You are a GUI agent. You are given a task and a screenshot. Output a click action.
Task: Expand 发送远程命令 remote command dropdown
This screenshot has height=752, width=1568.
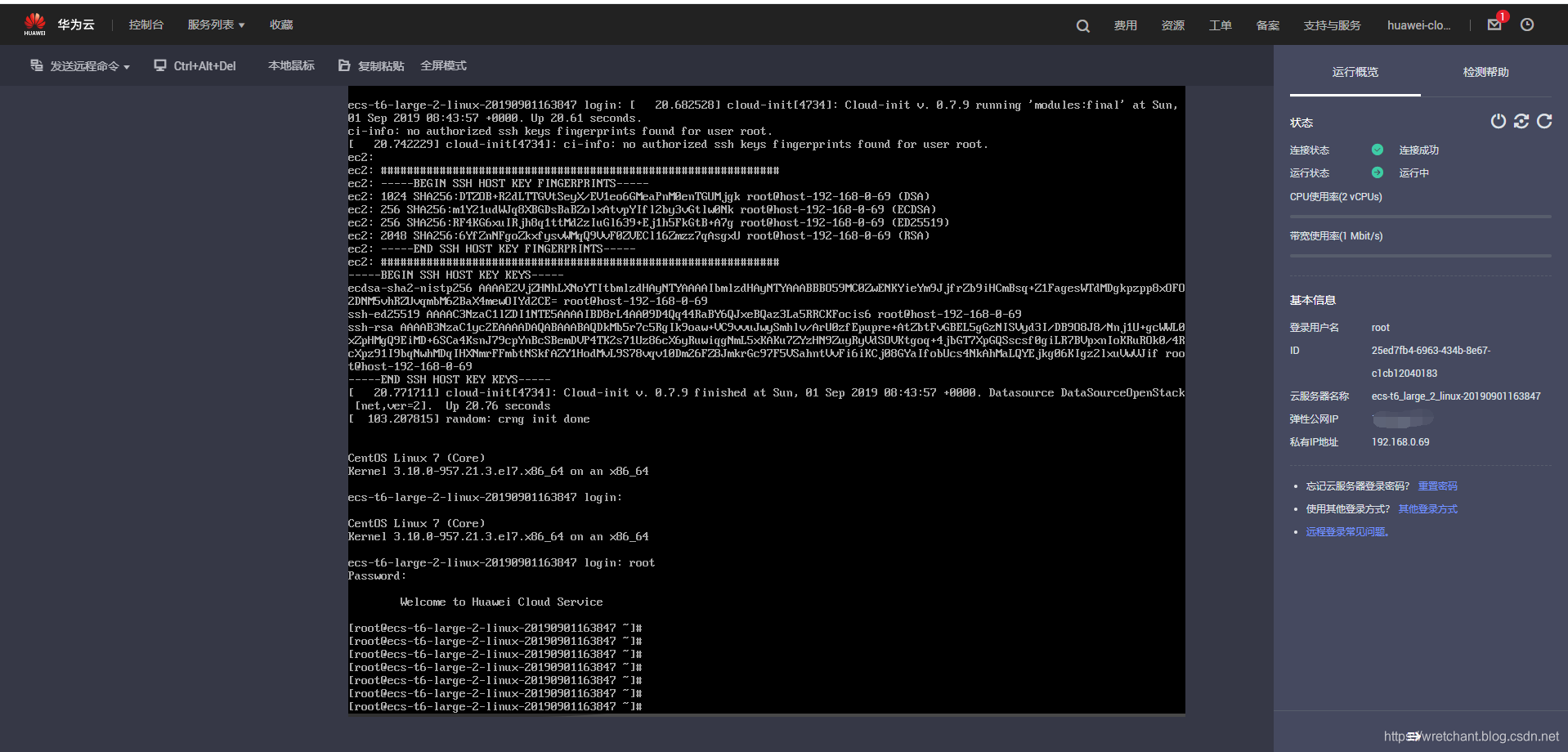[x=80, y=66]
